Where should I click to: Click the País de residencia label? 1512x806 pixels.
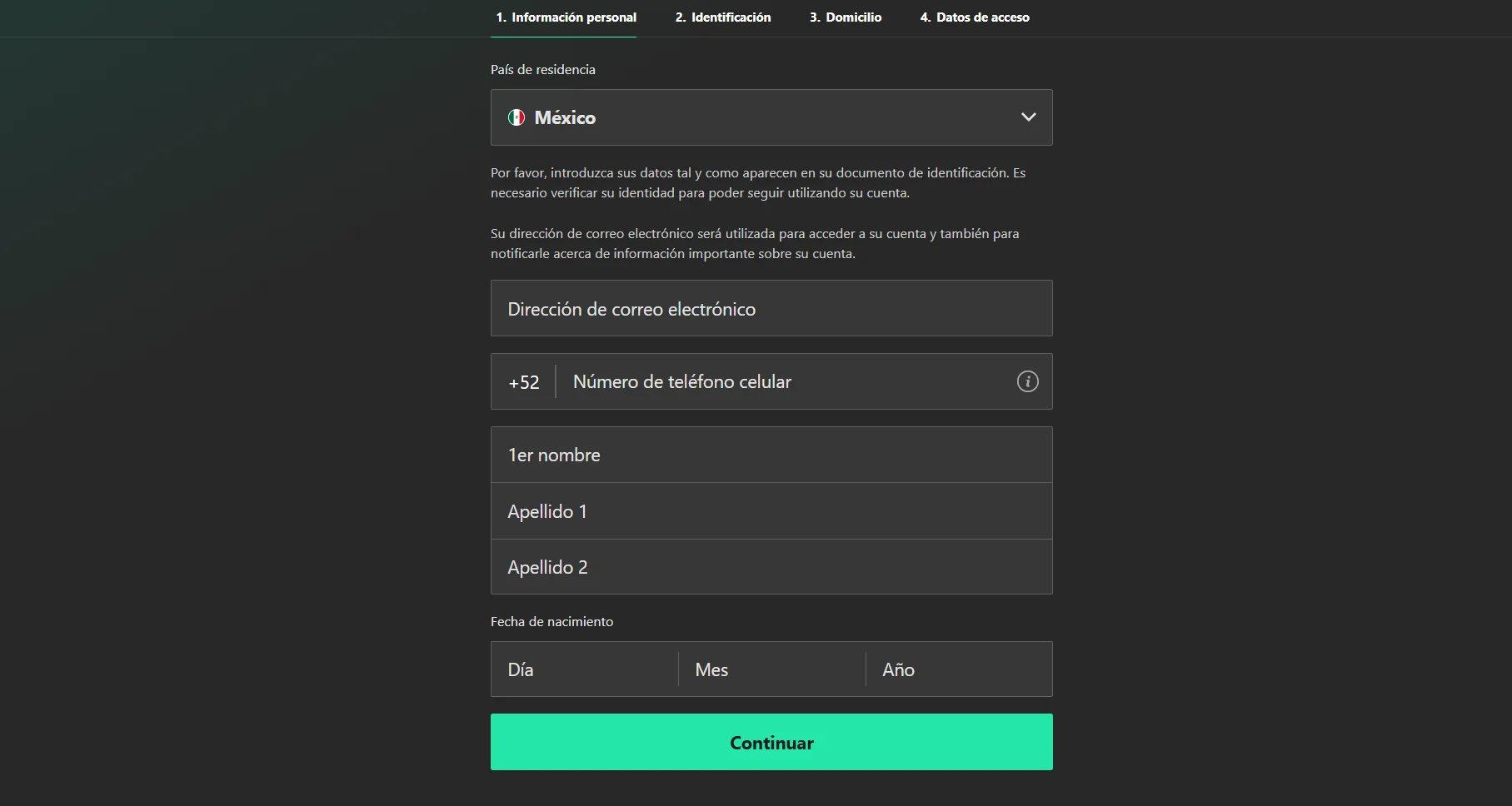click(543, 70)
